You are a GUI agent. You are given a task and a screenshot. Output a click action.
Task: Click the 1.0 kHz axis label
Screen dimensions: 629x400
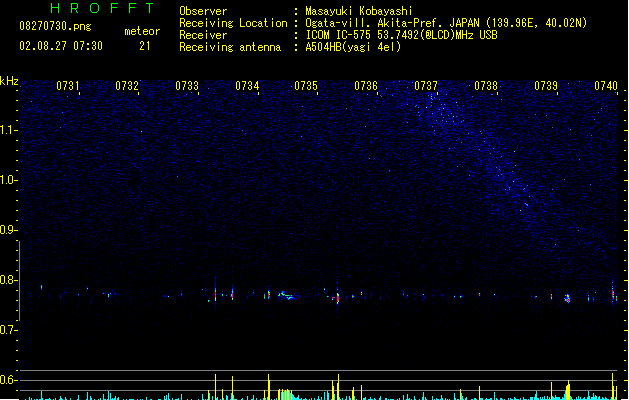(x=8, y=180)
